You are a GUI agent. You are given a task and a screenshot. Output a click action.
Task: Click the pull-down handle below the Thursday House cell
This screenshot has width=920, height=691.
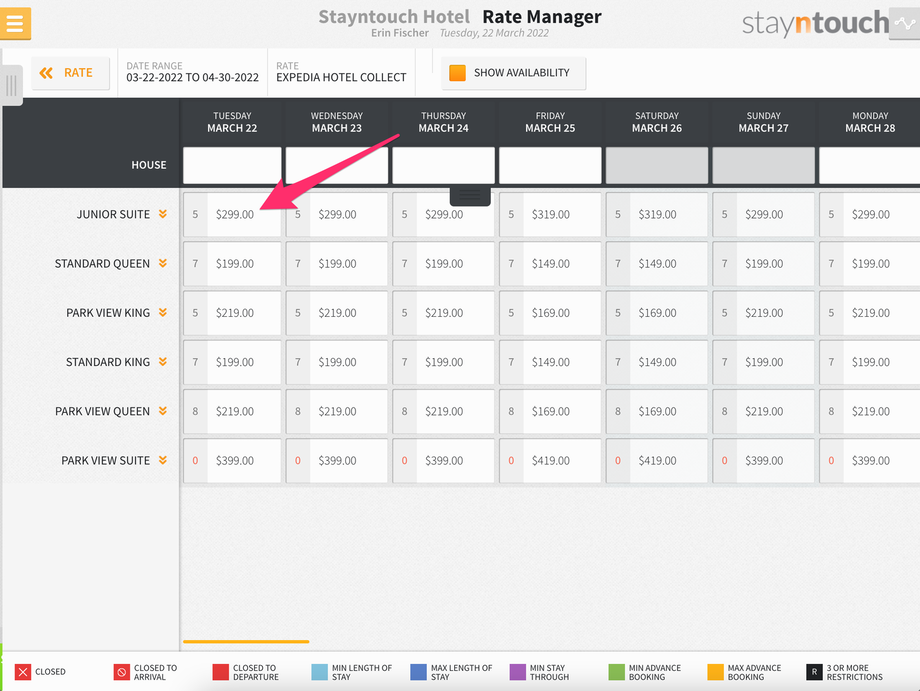[470, 196]
